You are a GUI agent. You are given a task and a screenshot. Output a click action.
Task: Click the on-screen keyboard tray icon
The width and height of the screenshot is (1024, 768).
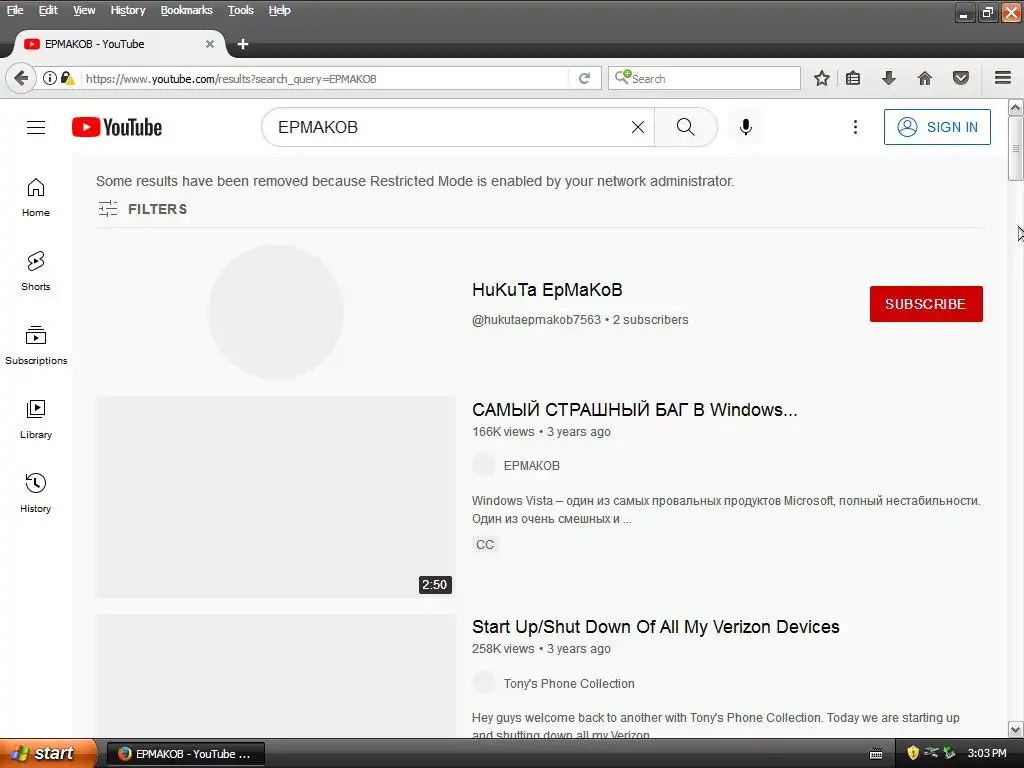[x=876, y=754]
